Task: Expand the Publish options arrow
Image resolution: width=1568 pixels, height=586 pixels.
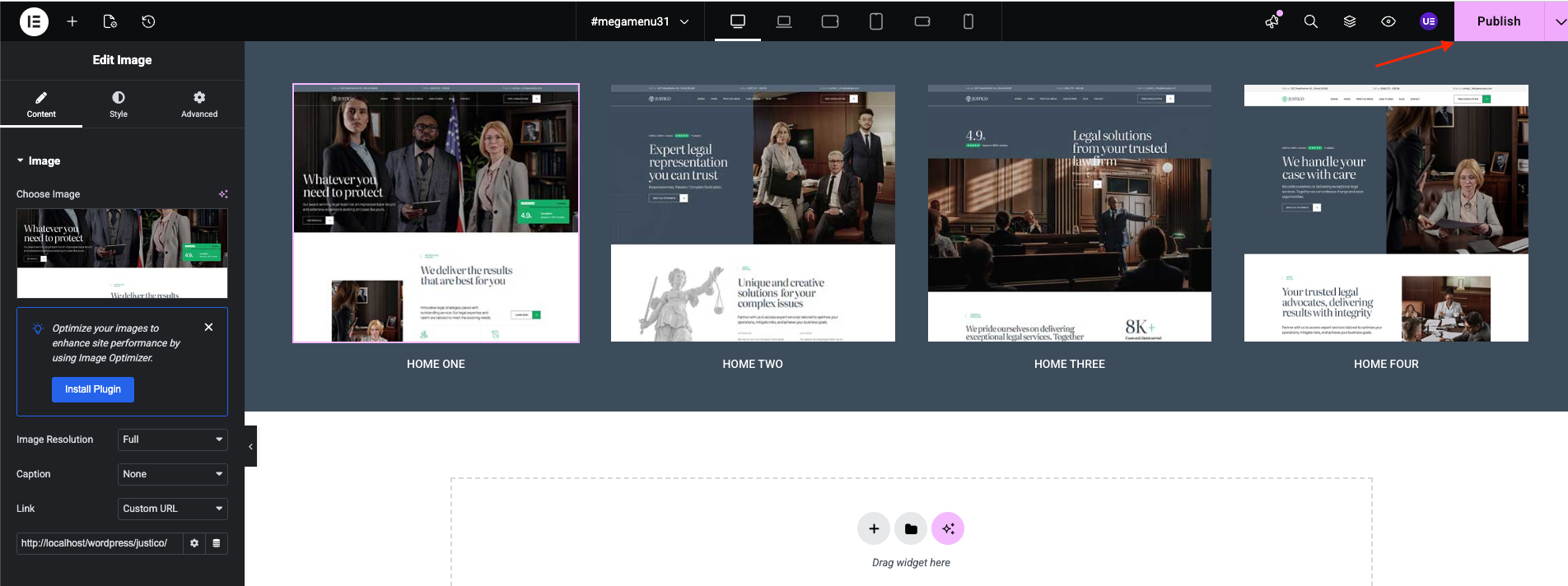Action: pos(1557,21)
